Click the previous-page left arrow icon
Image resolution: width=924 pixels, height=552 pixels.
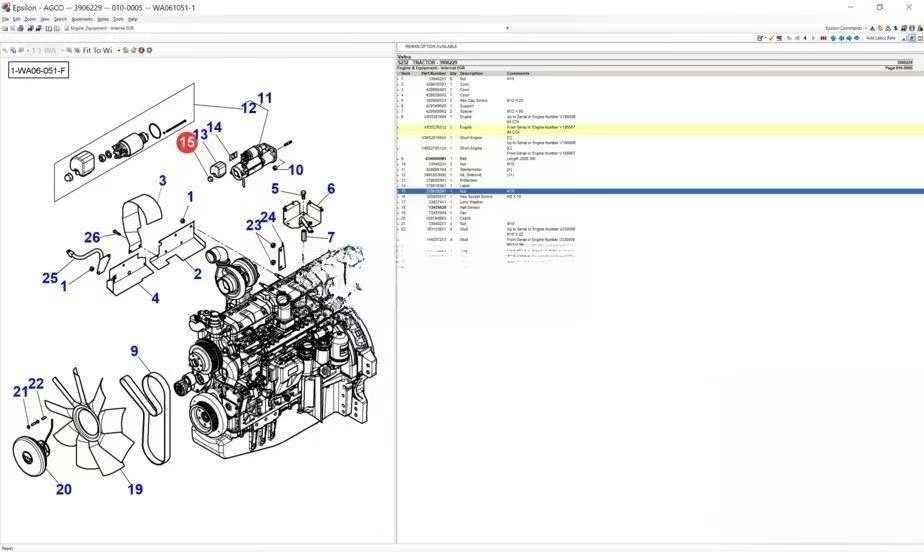tap(805, 38)
